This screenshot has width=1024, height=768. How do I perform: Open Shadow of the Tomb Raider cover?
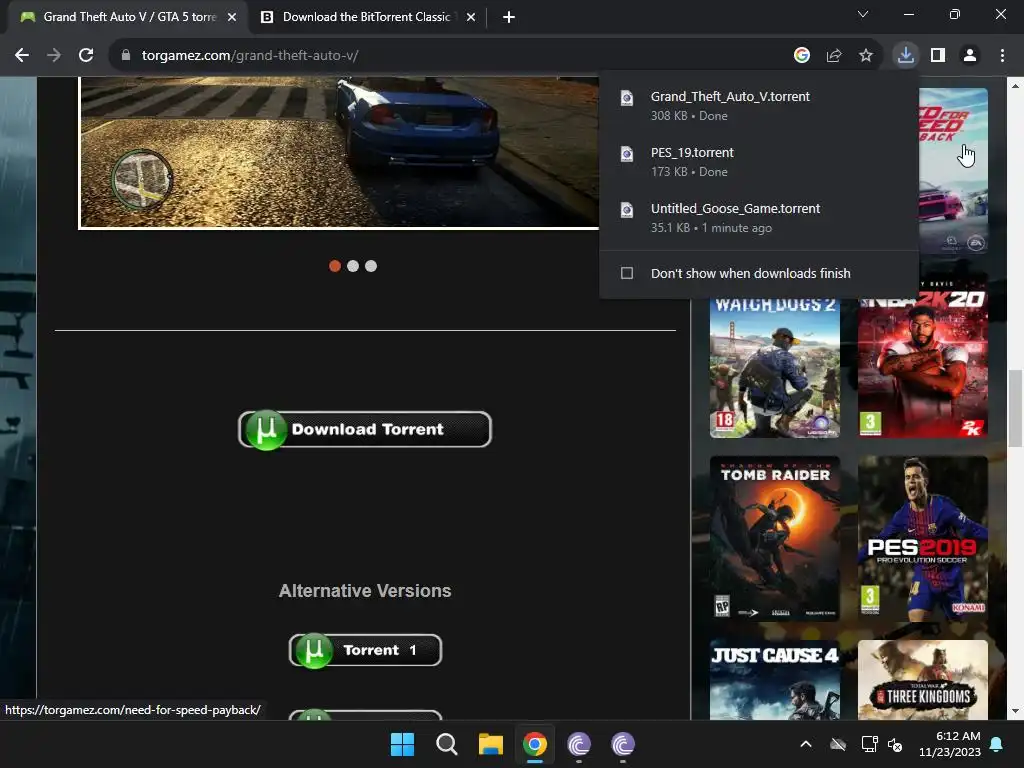775,538
